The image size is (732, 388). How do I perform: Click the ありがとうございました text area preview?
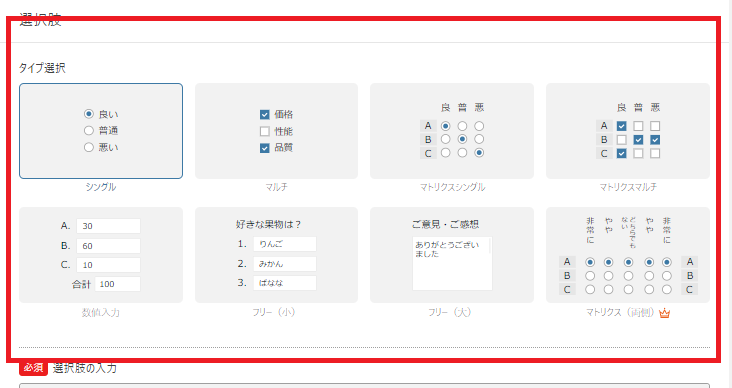click(452, 263)
